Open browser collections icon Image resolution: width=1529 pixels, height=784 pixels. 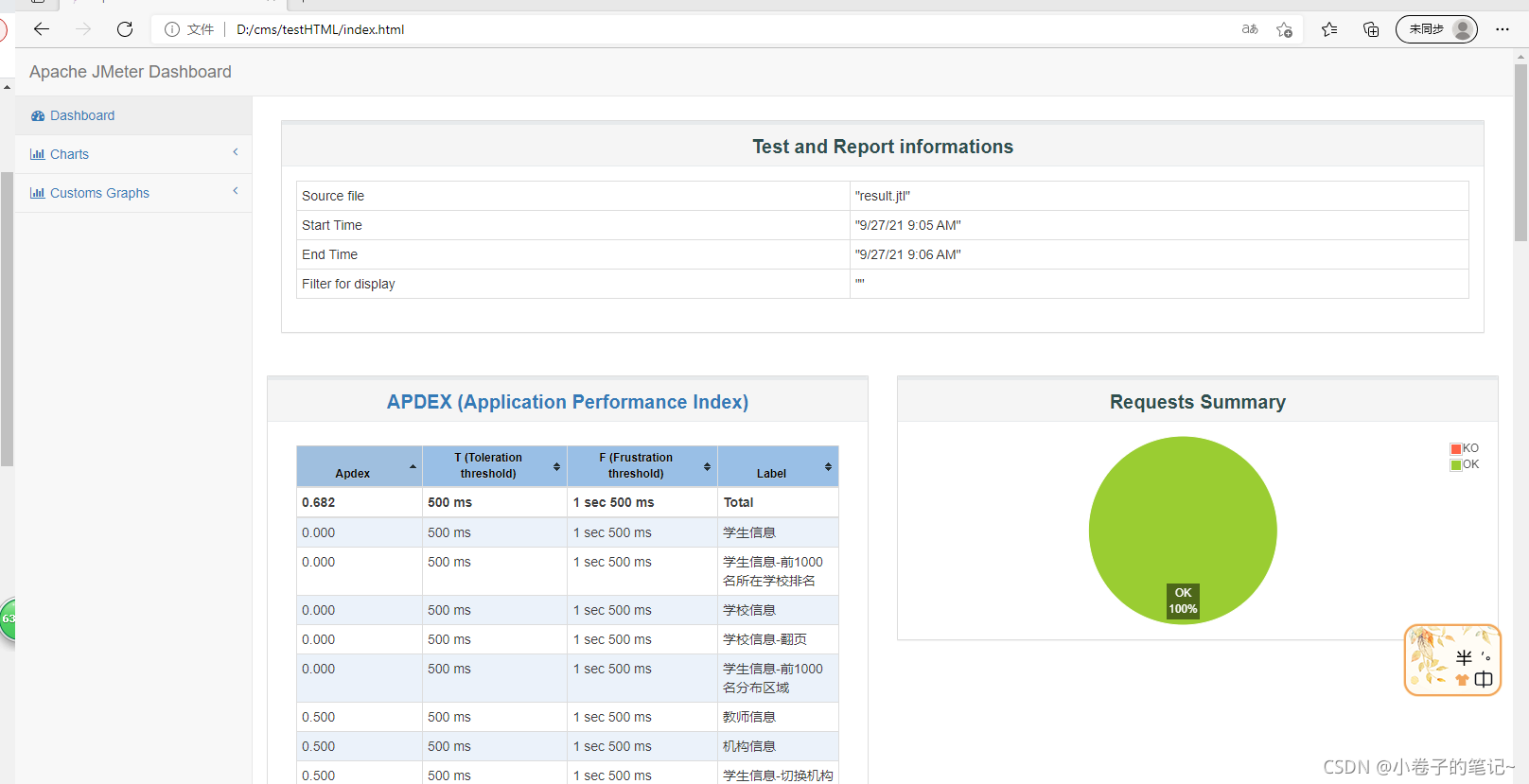click(1371, 29)
